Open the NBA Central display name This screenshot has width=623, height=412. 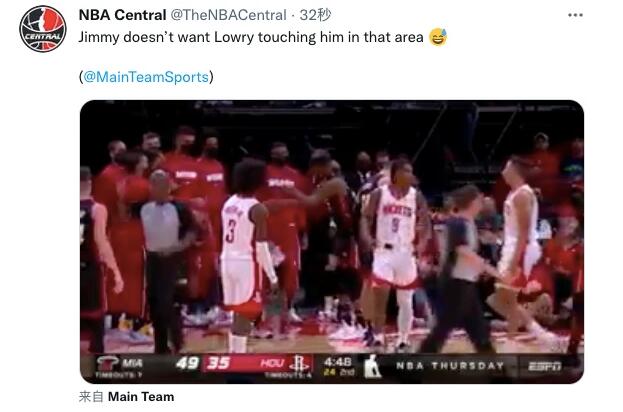(x=122, y=15)
